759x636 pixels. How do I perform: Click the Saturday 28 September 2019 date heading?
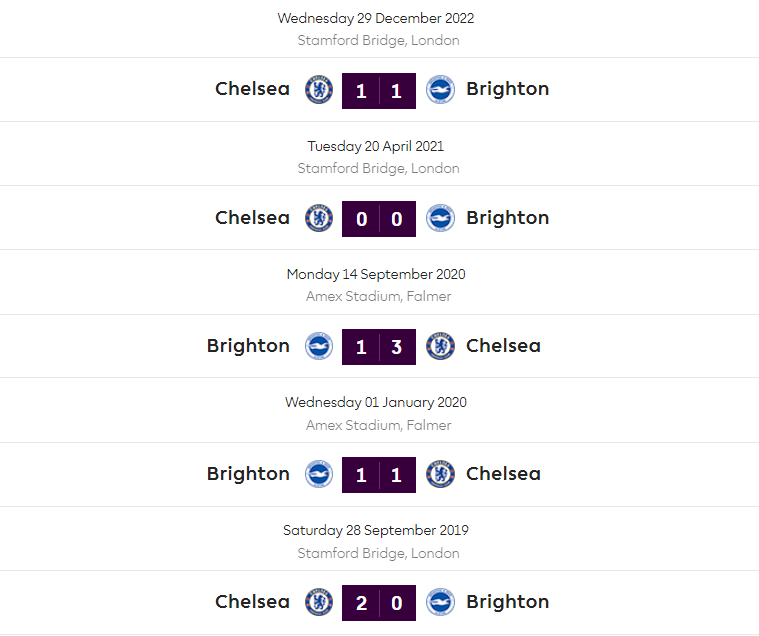(x=376, y=531)
